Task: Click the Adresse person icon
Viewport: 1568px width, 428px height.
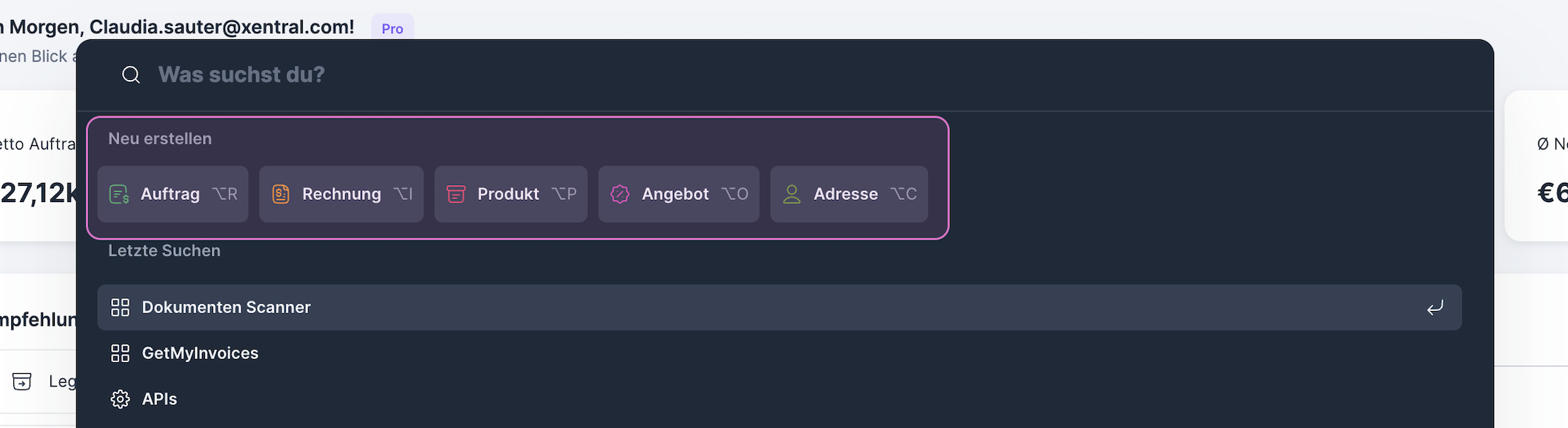Action: pos(791,194)
